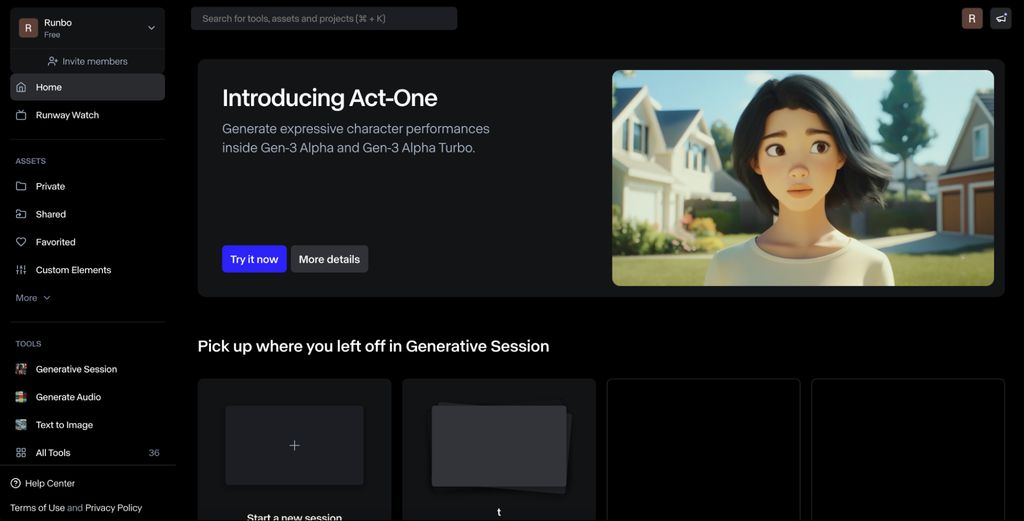Open the user avatar icon top right
The image size is (1024, 521).
(971, 18)
